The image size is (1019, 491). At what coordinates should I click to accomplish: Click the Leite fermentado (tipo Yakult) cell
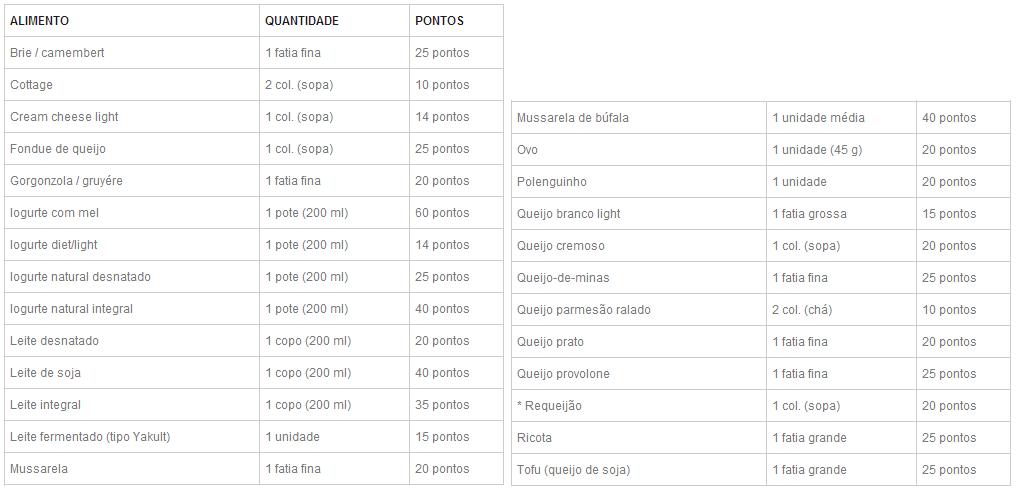tap(90, 437)
